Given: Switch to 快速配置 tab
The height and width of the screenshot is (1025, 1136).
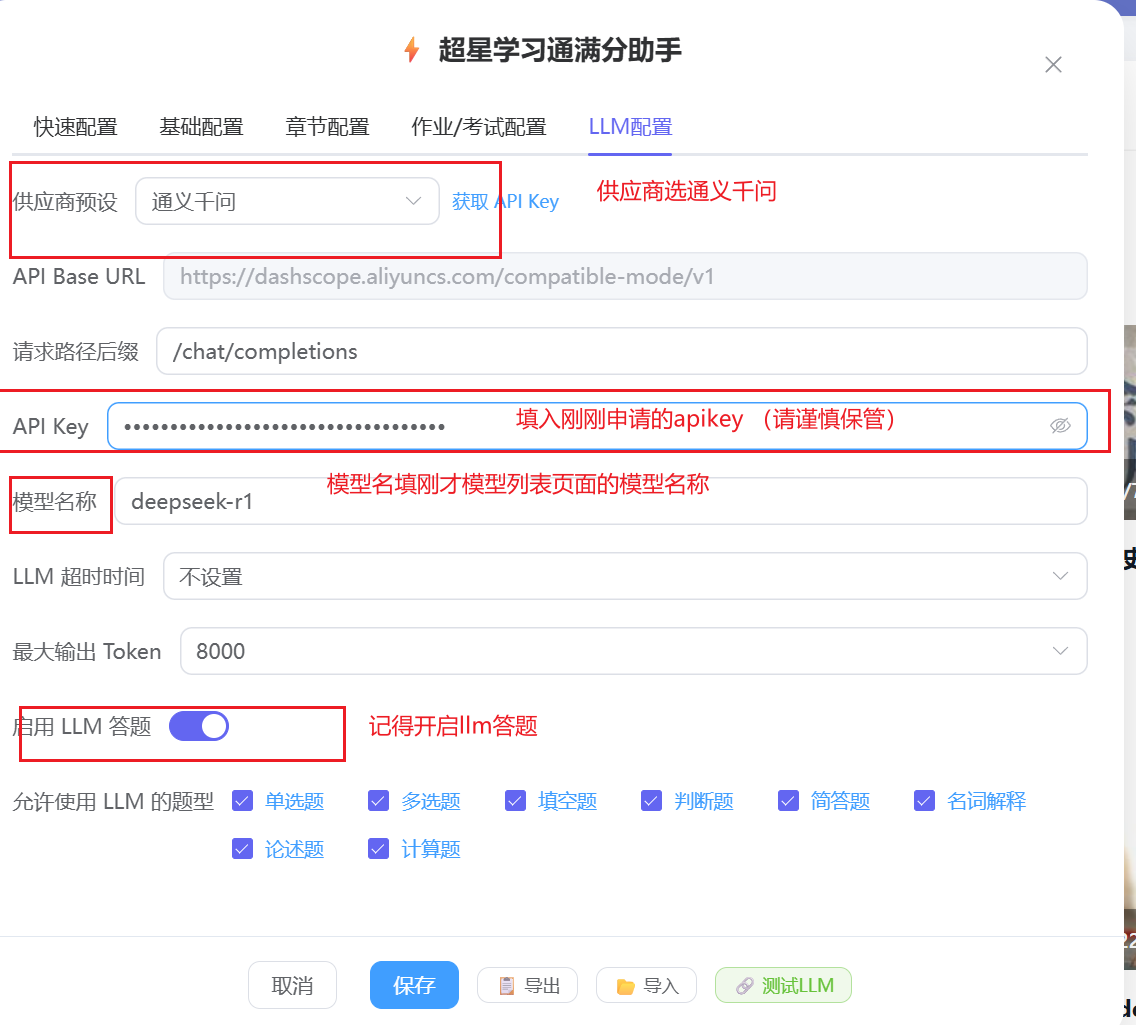Looking at the screenshot, I should point(75,127).
